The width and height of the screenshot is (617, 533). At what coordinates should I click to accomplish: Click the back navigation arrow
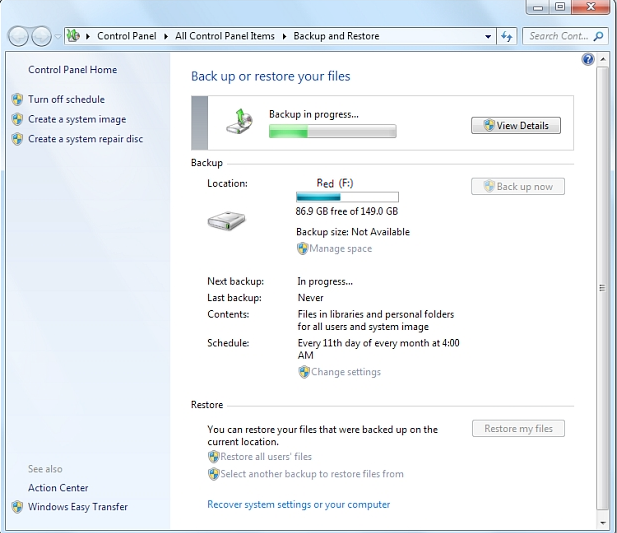click(x=19, y=36)
